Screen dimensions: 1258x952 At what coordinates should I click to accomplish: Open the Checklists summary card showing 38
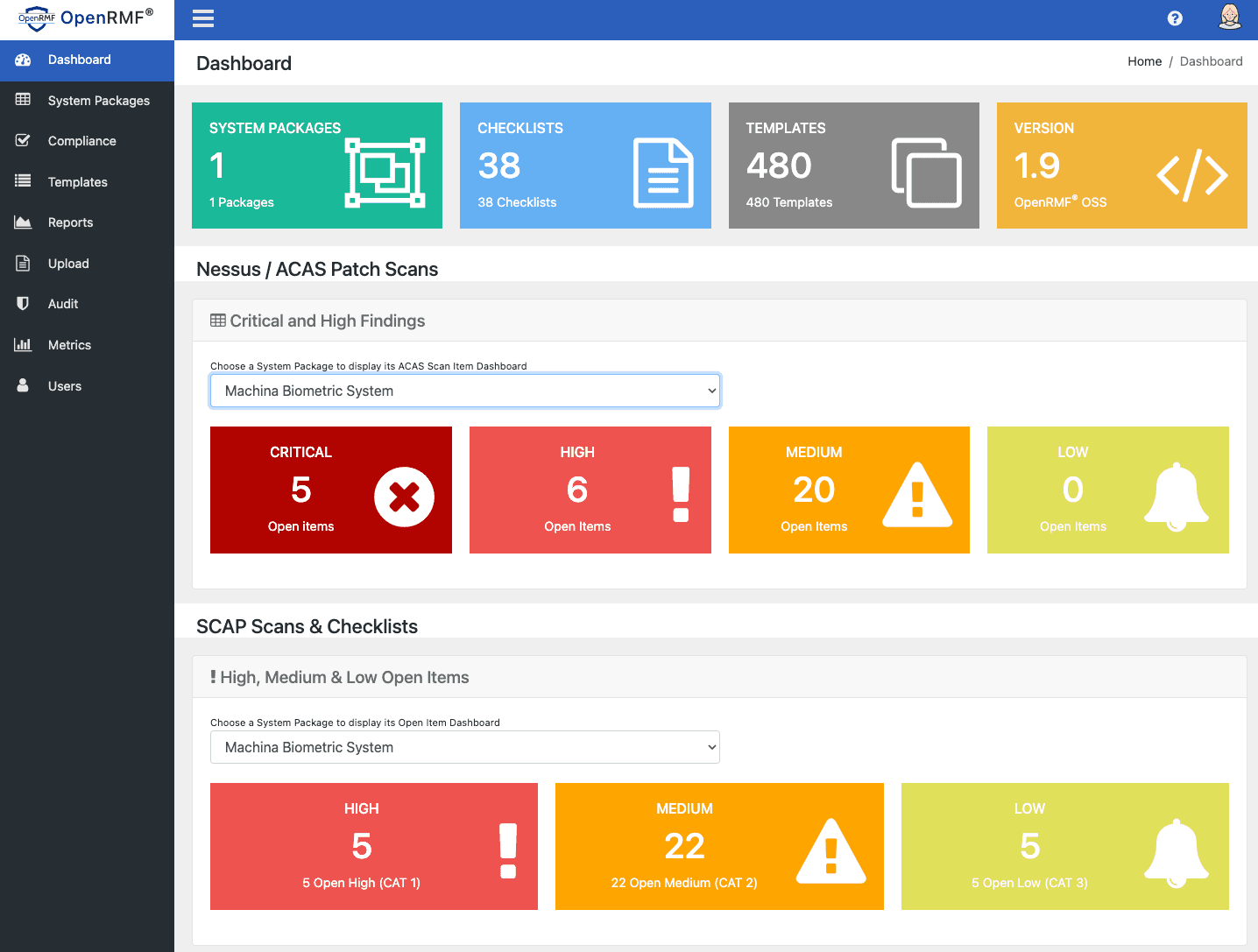point(585,166)
